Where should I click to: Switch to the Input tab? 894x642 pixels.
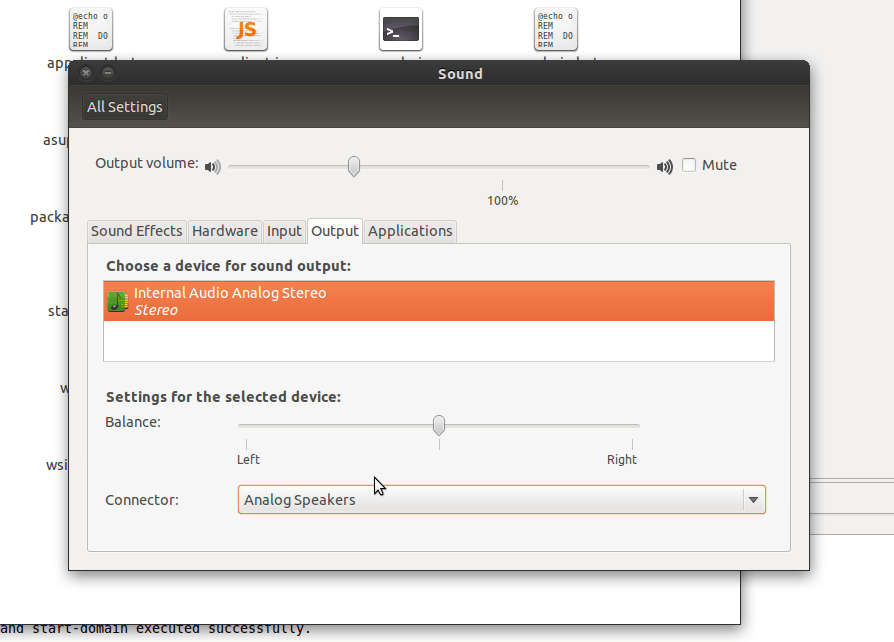point(284,231)
